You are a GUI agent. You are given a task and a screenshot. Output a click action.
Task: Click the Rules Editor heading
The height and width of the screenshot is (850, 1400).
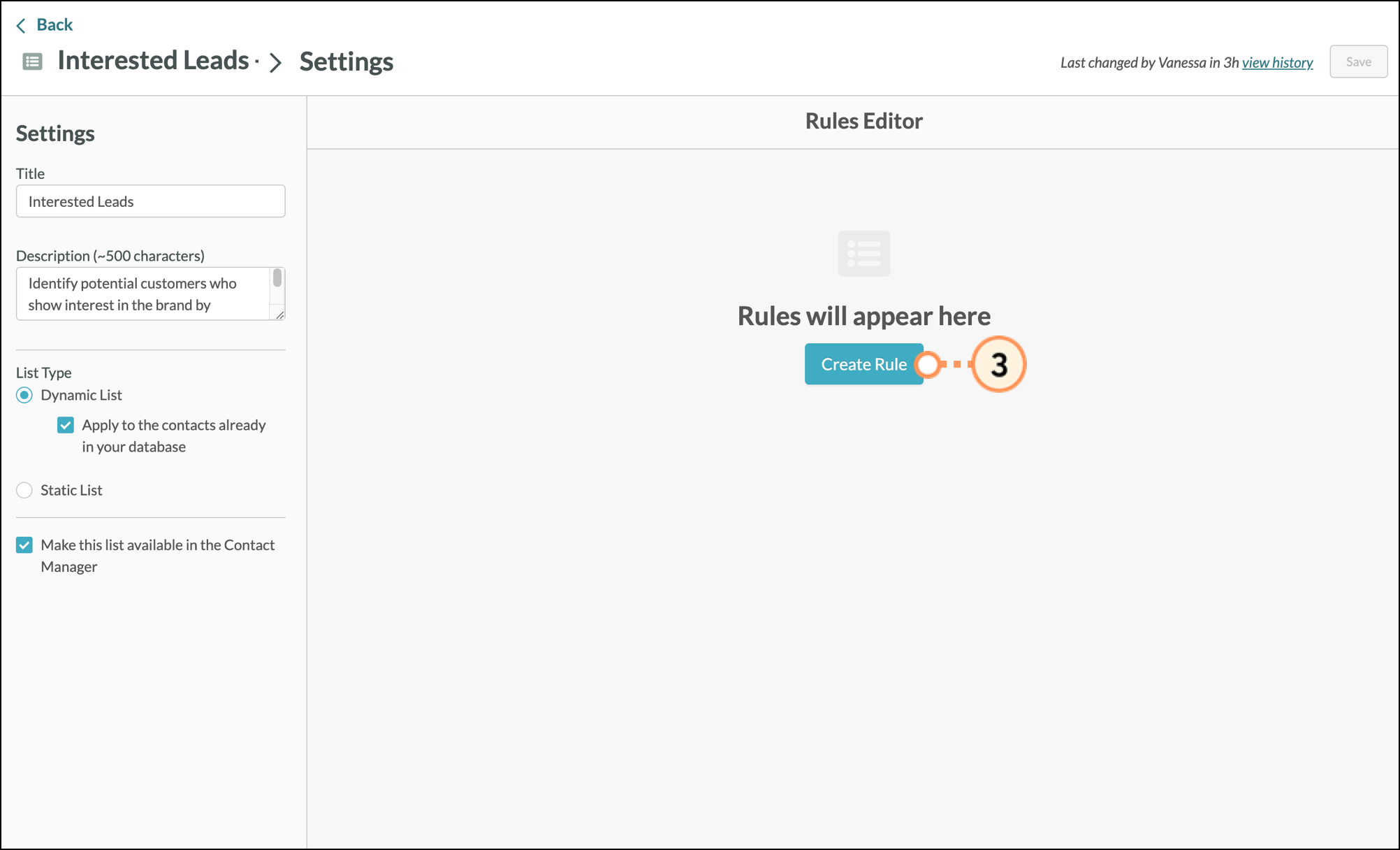[x=863, y=121]
